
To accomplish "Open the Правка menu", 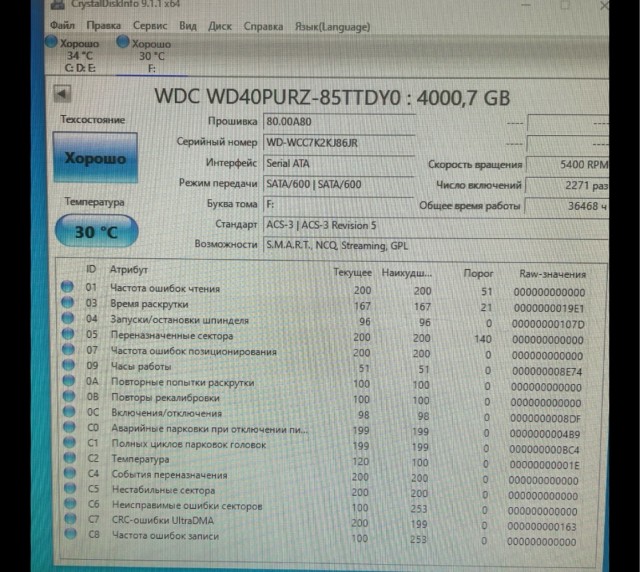I will click(x=103, y=26).
